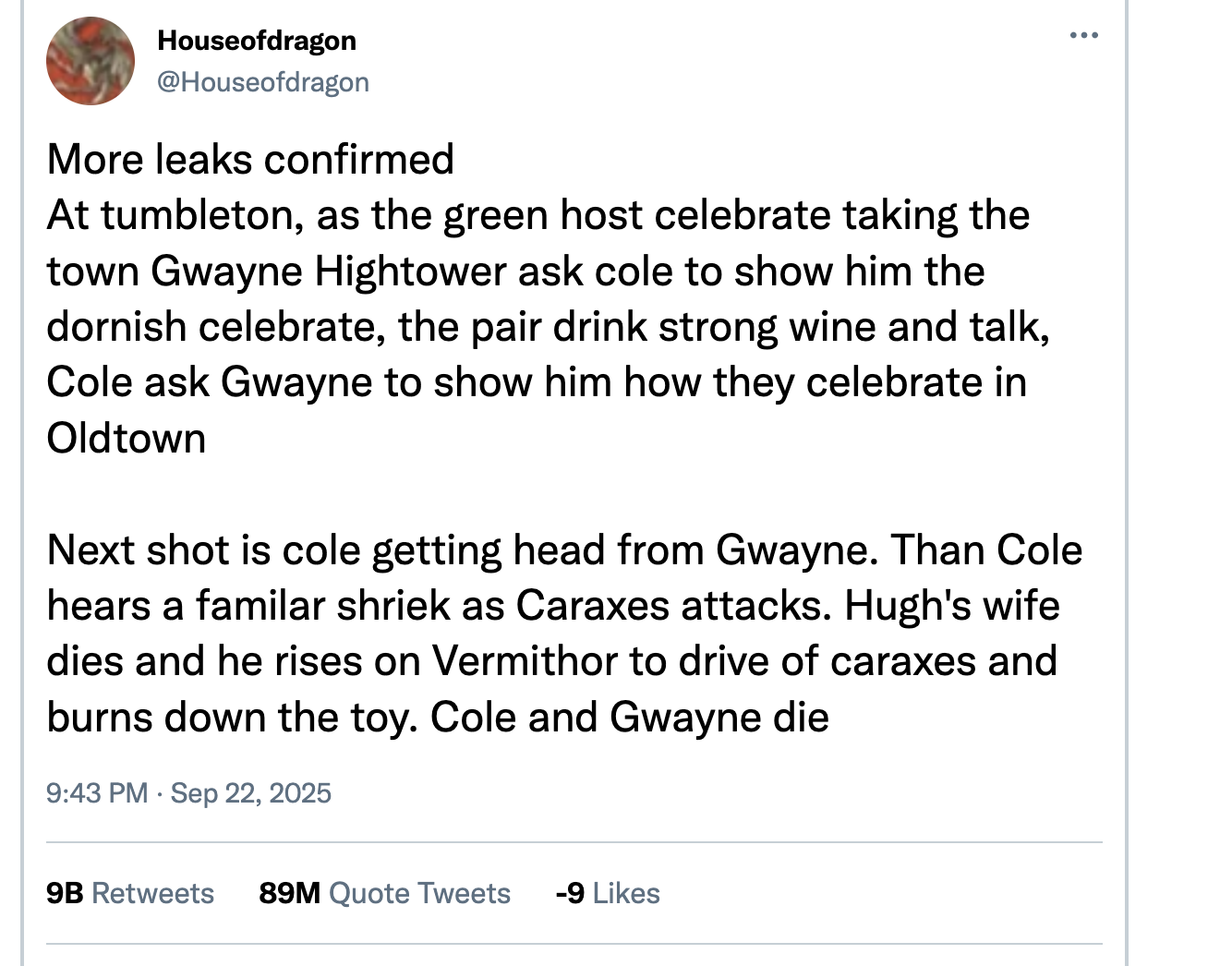The width and height of the screenshot is (1232, 966).
Task: Click the word "Vermithor" in tweet text
Action: pyautogui.click(x=525, y=661)
